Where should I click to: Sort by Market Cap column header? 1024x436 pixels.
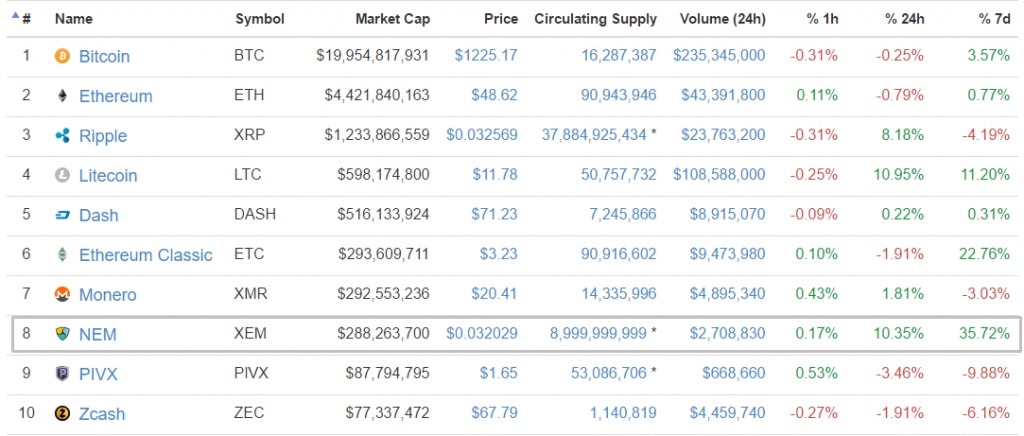[392, 19]
